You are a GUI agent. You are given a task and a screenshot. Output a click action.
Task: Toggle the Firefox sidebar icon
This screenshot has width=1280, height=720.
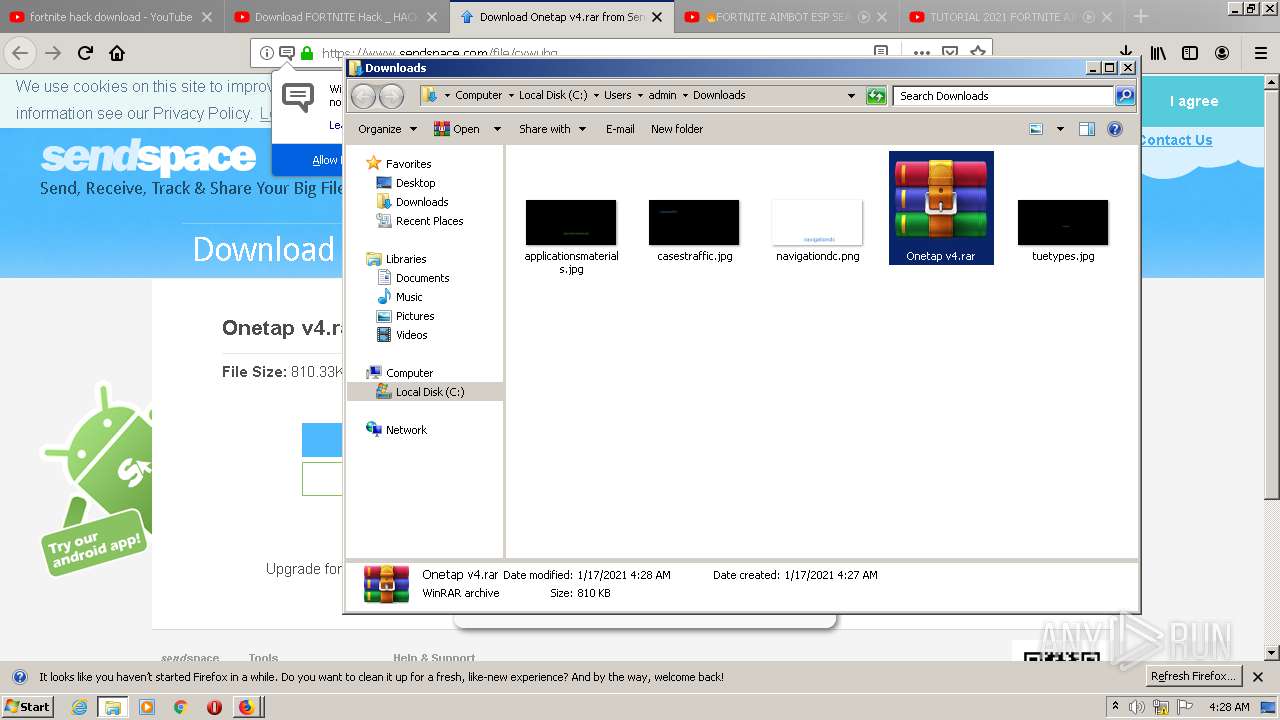click(1190, 53)
